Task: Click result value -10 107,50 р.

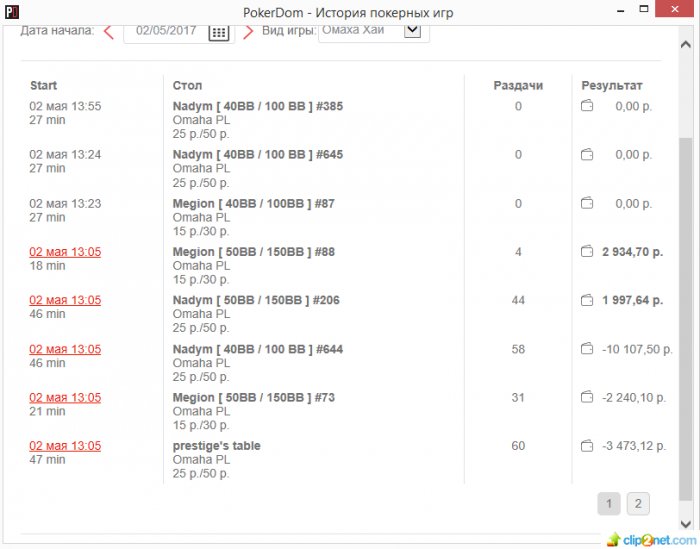Action: click(637, 349)
